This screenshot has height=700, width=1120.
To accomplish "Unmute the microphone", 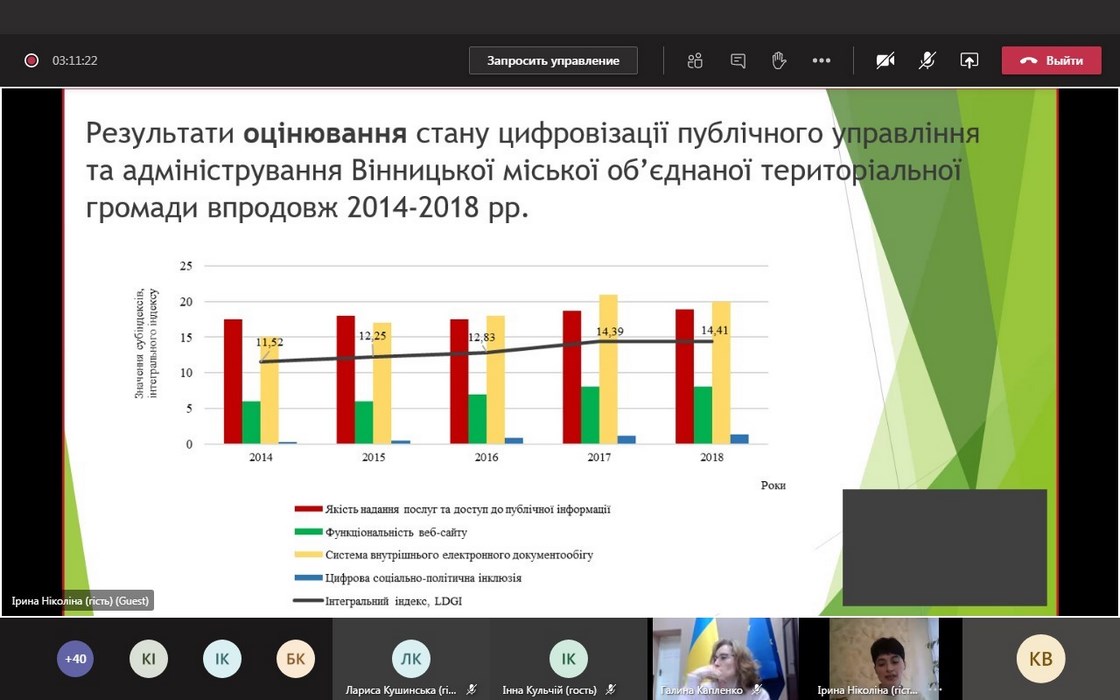I will click(x=927, y=61).
